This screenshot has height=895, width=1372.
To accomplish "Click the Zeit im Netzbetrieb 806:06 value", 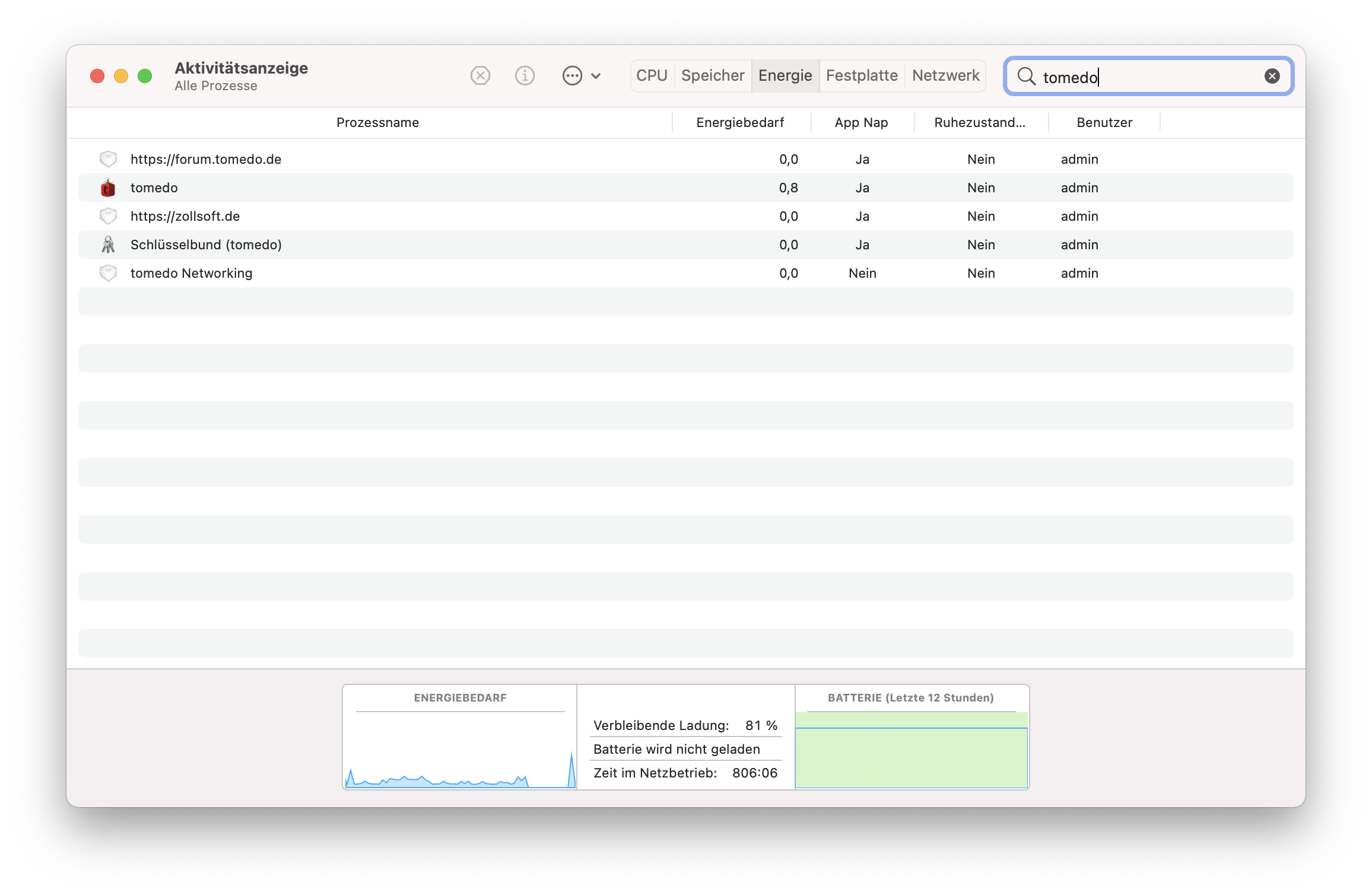I will click(x=755, y=773).
